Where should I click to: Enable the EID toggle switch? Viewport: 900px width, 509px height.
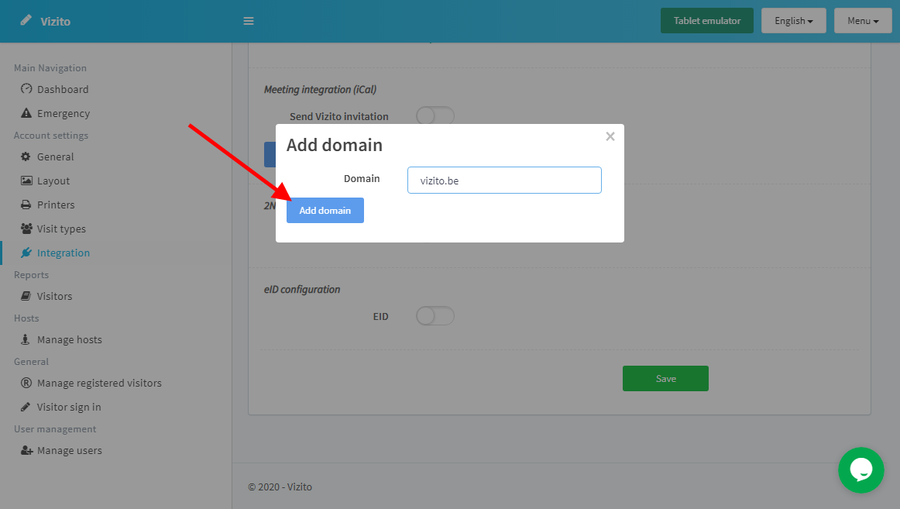(x=435, y=316)
